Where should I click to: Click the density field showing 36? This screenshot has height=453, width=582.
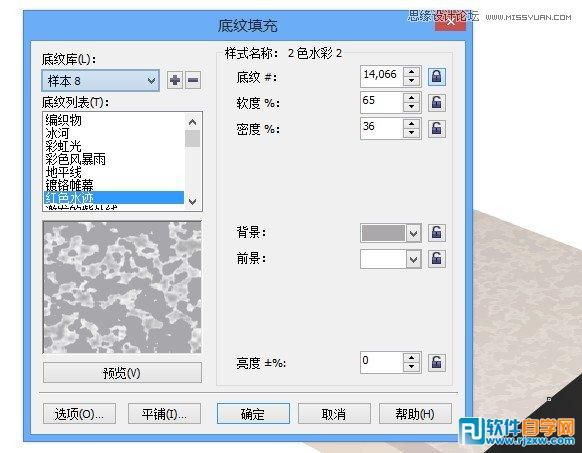(x=382, y=128)
